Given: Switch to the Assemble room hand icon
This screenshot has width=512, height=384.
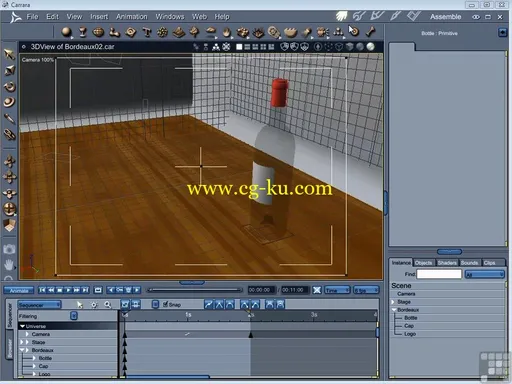Looking at the screenshot, I should pyautogui.click(x=341, y=16).
